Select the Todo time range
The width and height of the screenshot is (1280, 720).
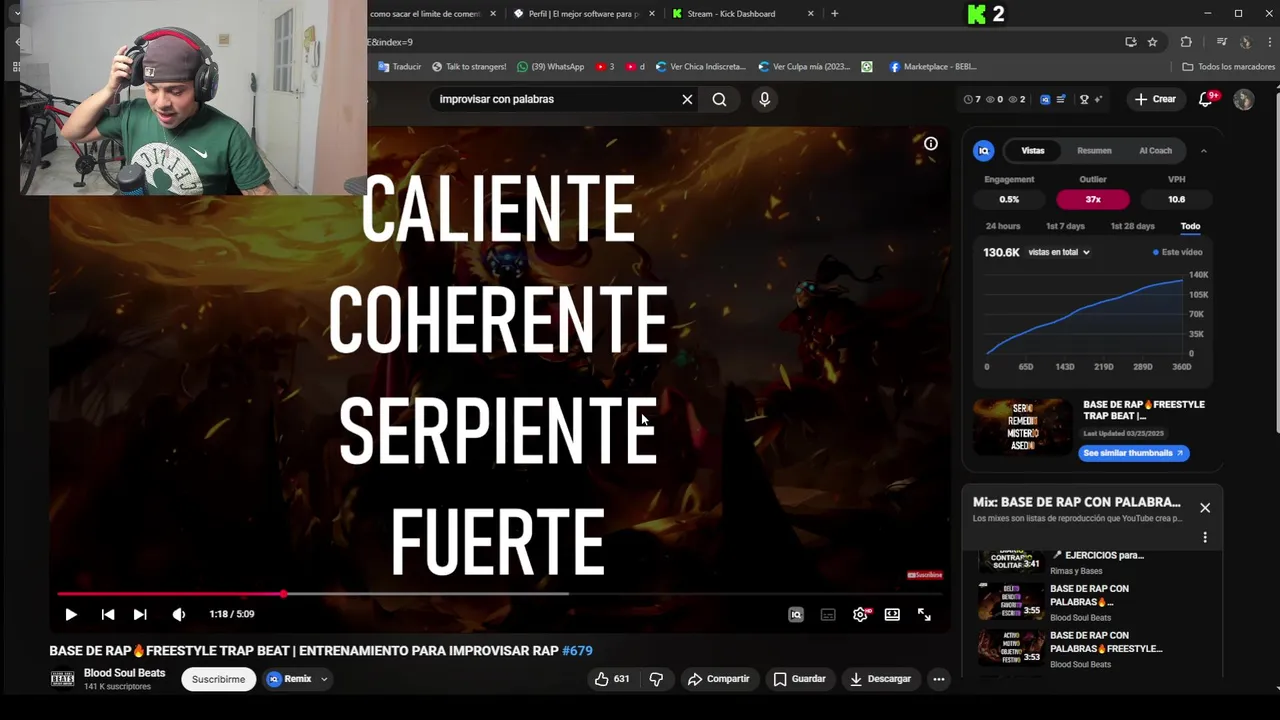(x=1190, y=226)
